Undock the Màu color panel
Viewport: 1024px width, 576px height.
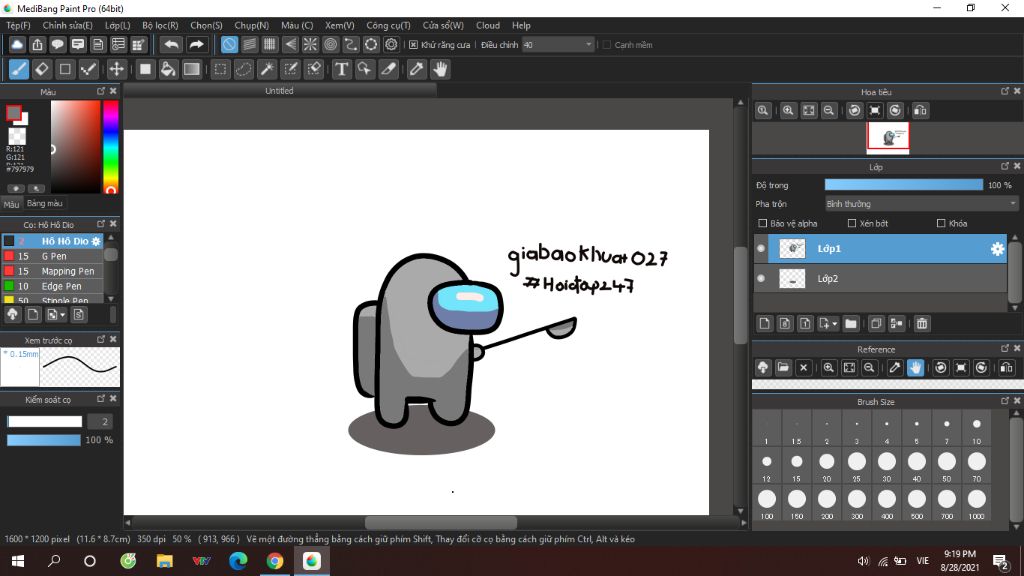coord(101,91)
